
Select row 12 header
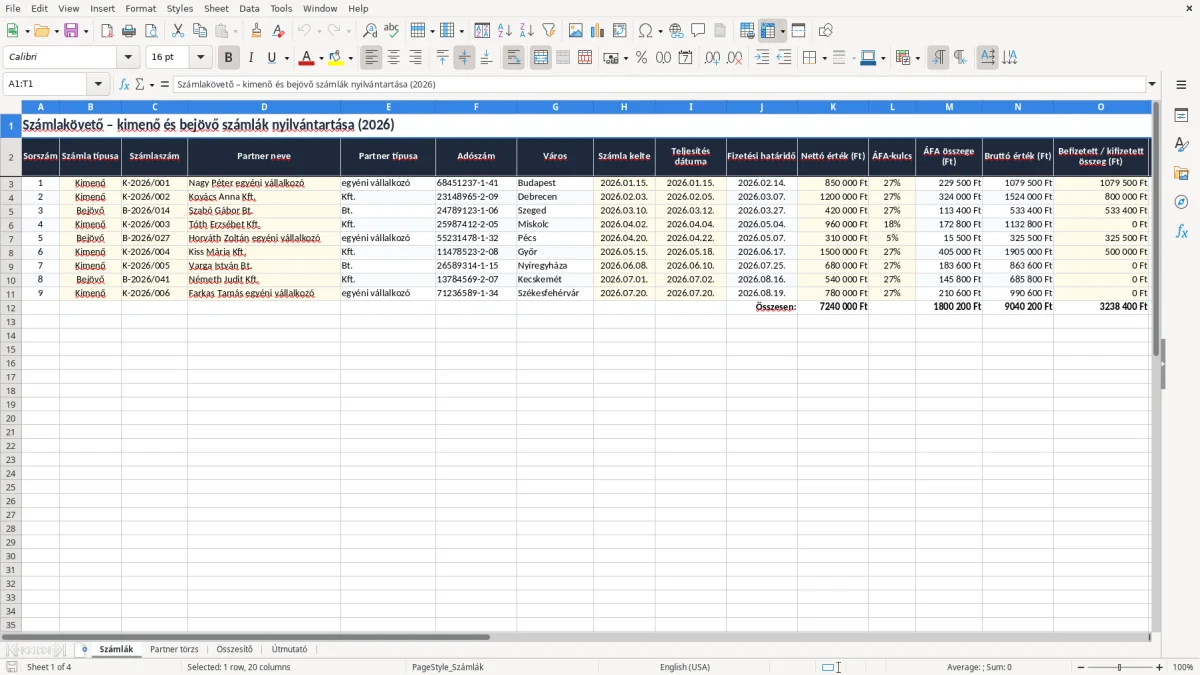point(11,307)
